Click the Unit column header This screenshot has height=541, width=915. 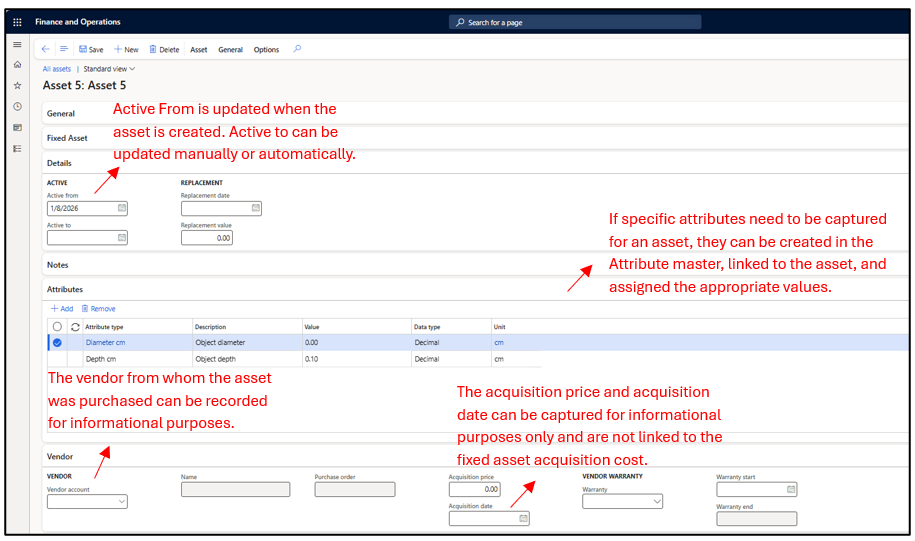pos(500,327)
